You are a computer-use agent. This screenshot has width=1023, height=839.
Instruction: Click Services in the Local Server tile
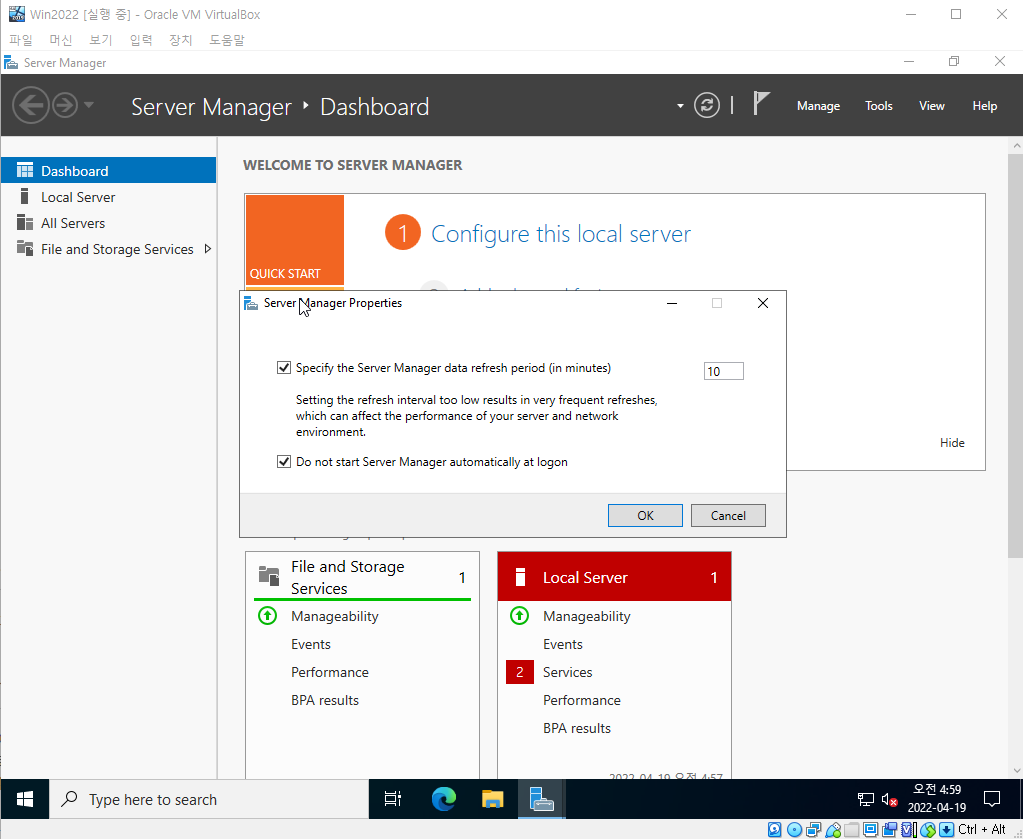tap(568, 672)
